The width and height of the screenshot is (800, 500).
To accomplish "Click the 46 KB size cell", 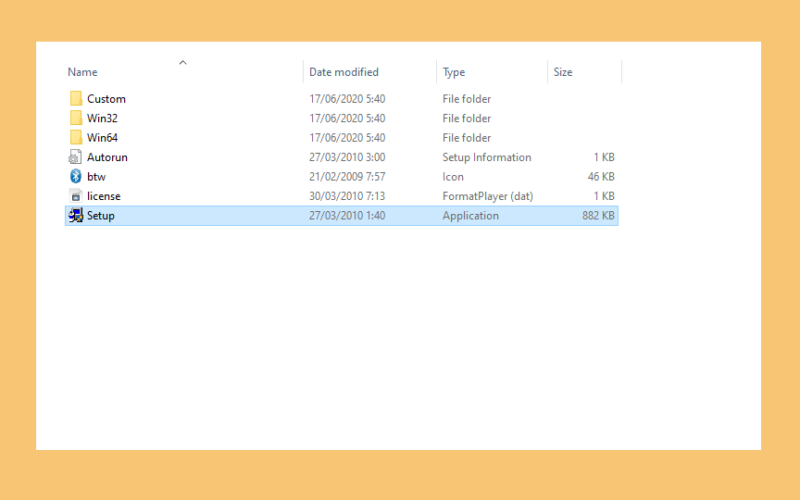I will click(601, 177).
